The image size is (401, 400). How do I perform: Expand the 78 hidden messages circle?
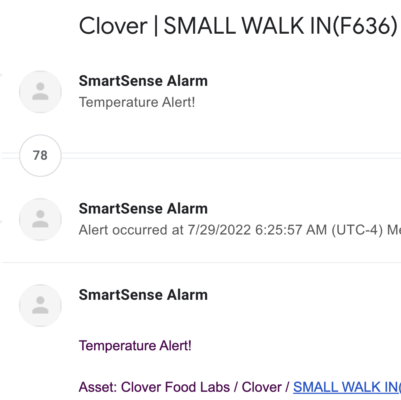pos(40,156)
